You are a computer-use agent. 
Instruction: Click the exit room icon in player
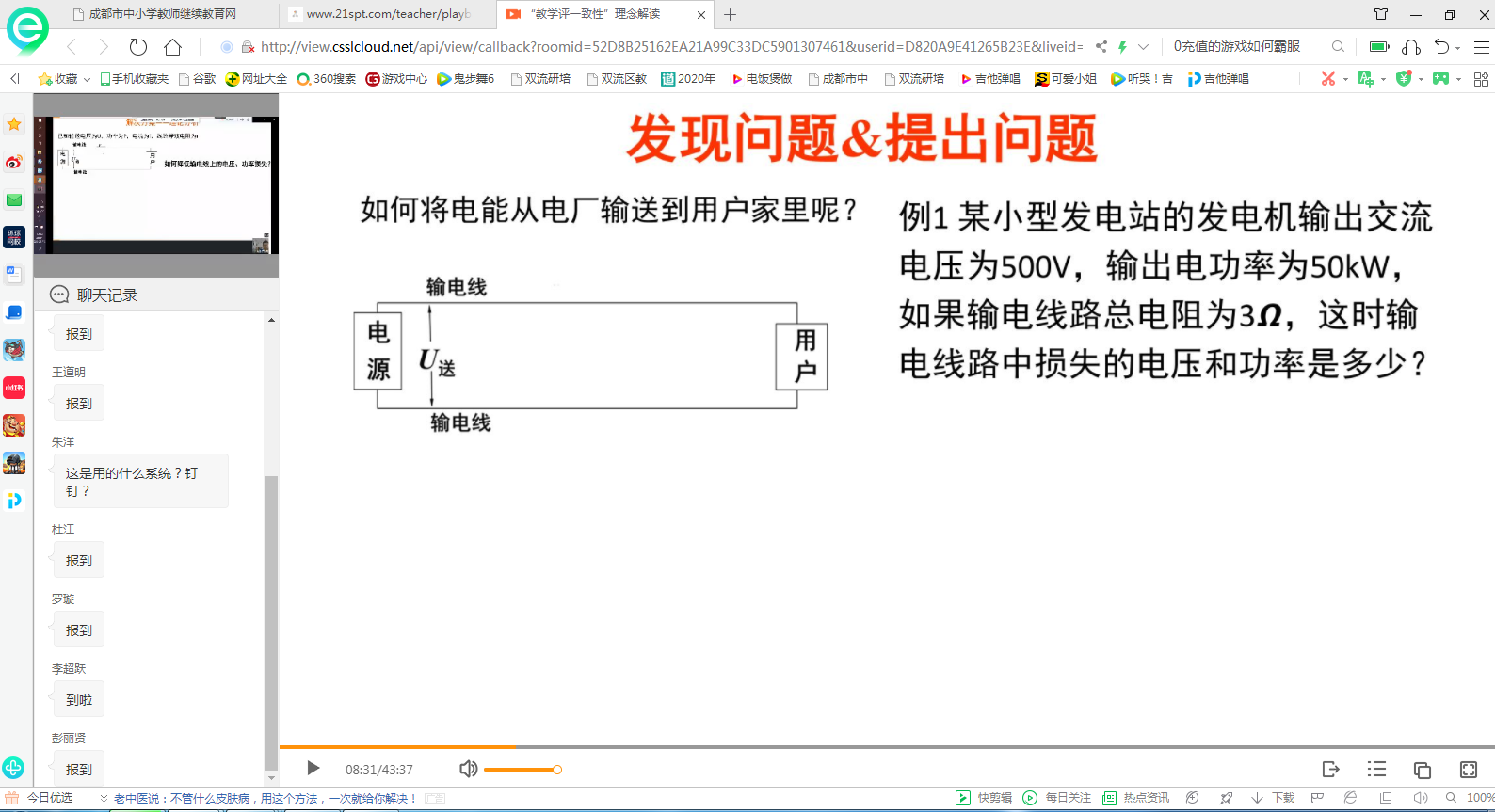click(x=1330, y=770)
